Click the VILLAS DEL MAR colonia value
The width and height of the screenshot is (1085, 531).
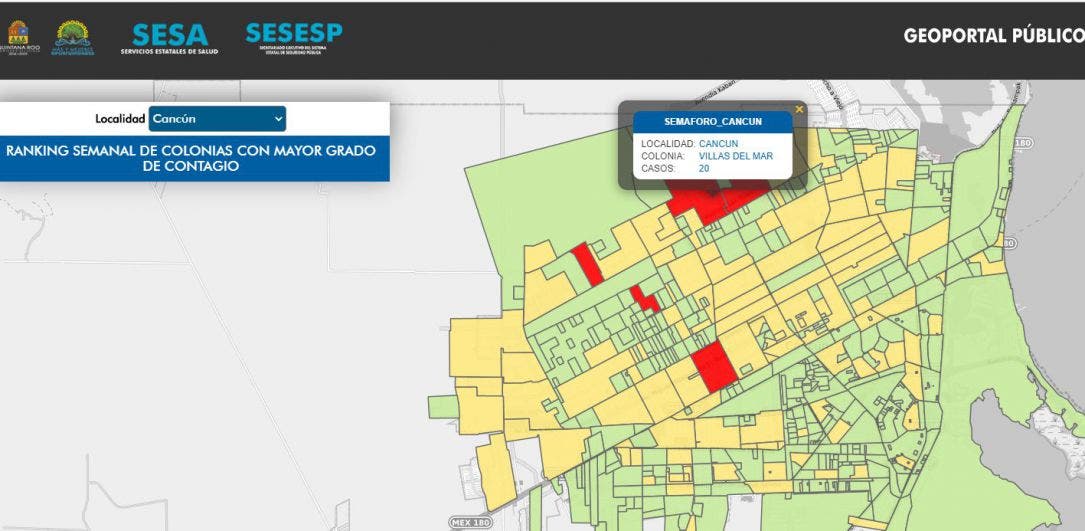[x=735, y=156]
